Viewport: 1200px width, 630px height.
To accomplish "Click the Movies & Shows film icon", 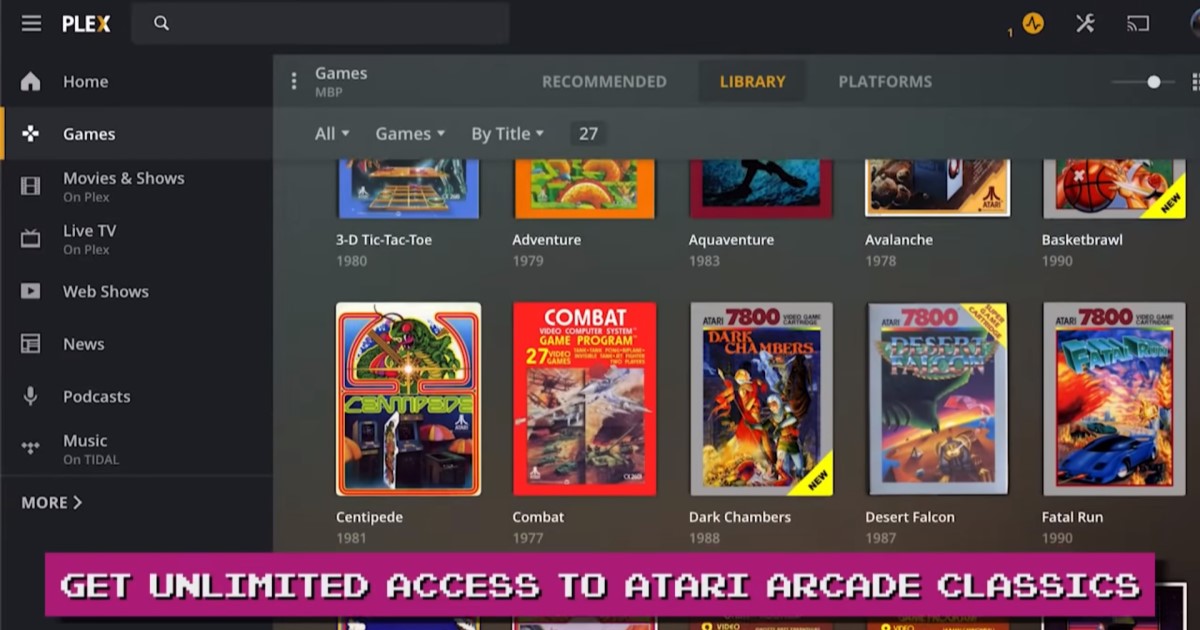I will point(31,186).
